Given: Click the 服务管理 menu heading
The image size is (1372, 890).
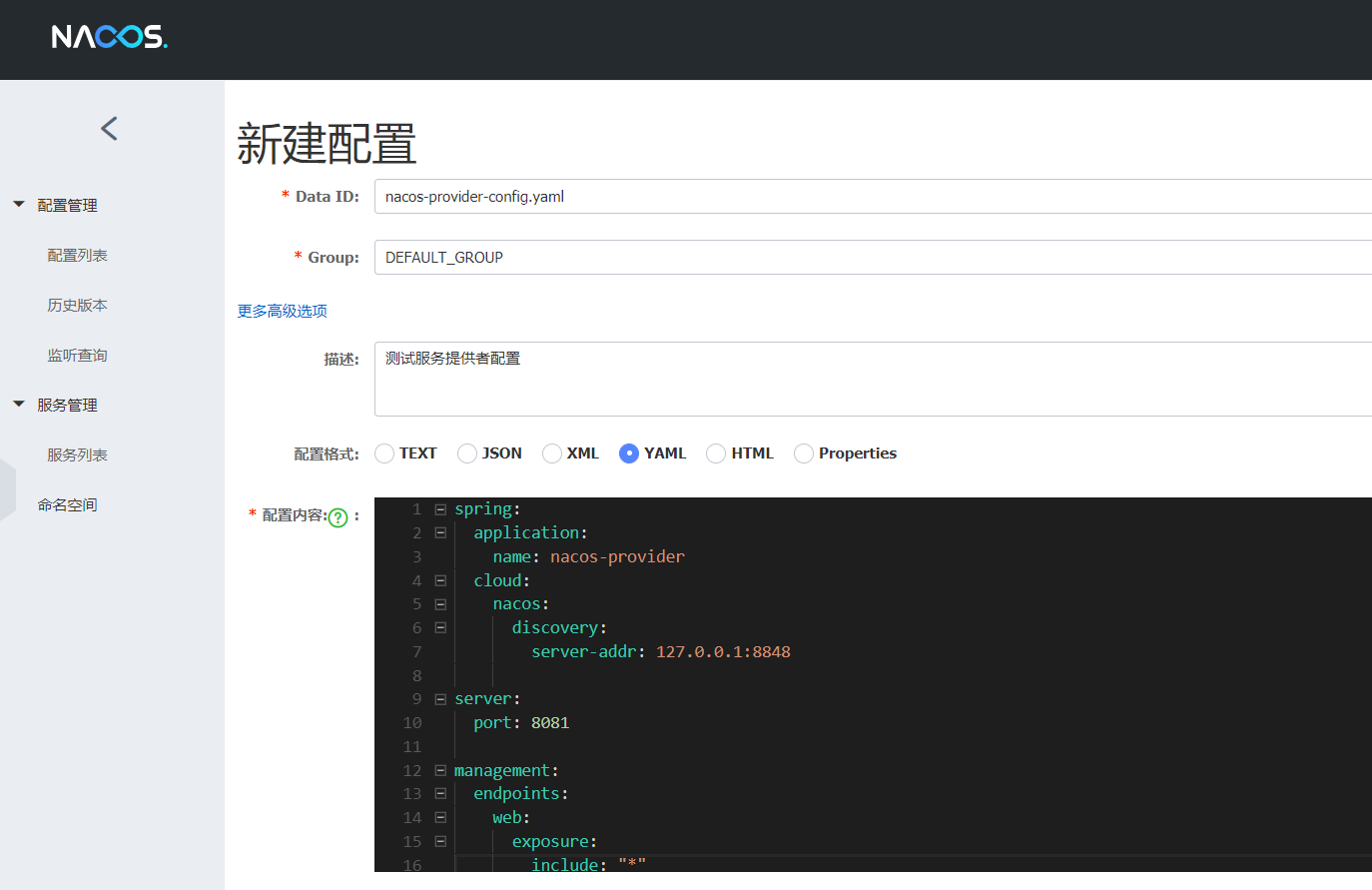Looking at the screenshot, I should (x=67, y=405).
